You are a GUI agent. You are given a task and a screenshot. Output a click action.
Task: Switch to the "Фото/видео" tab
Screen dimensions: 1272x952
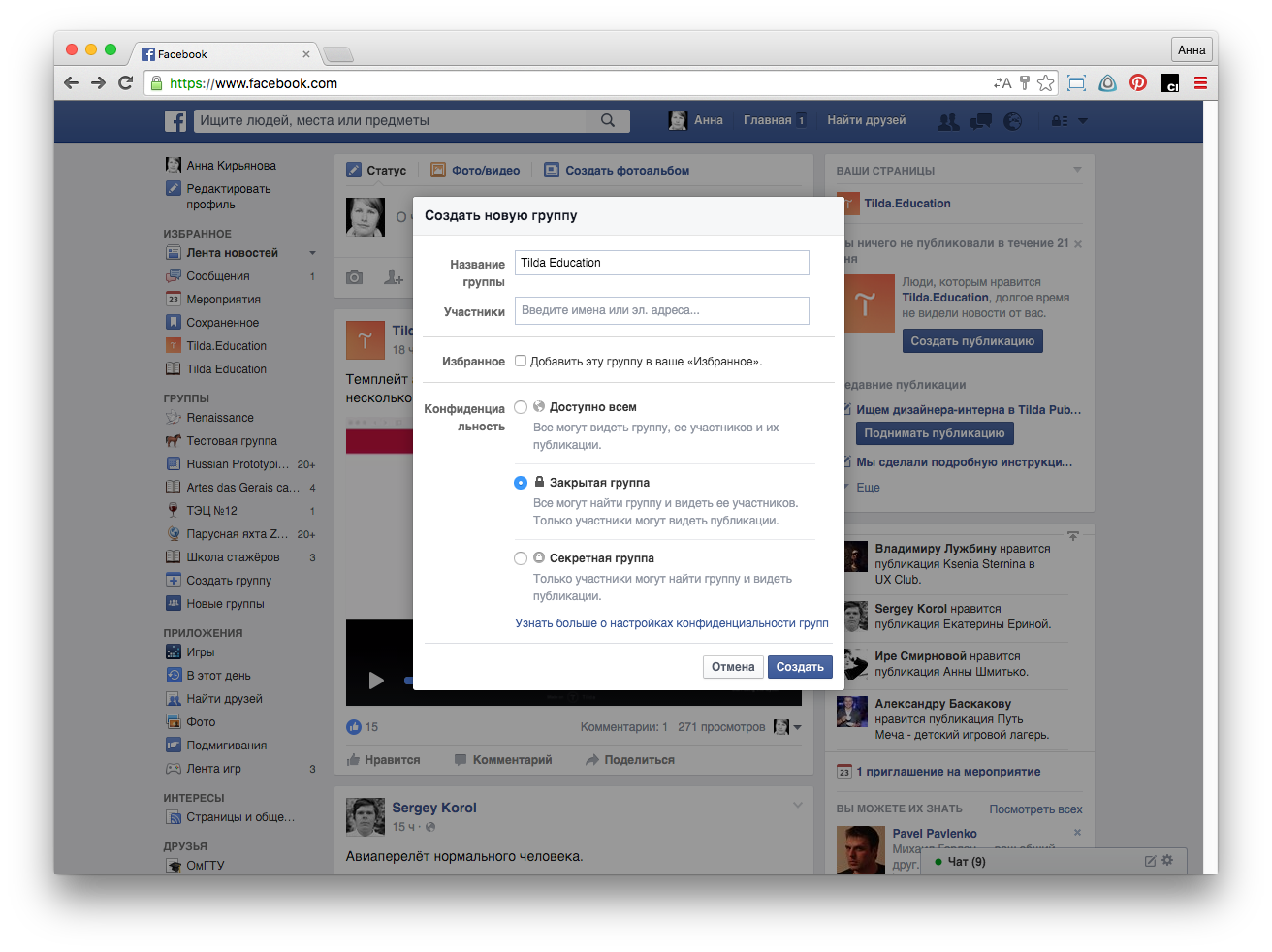tap(475, 171)
